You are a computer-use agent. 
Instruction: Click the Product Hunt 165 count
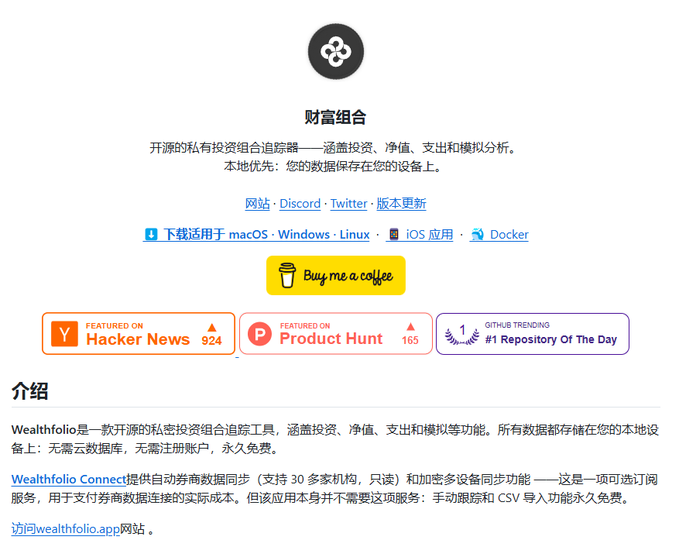tap(410, 340)
